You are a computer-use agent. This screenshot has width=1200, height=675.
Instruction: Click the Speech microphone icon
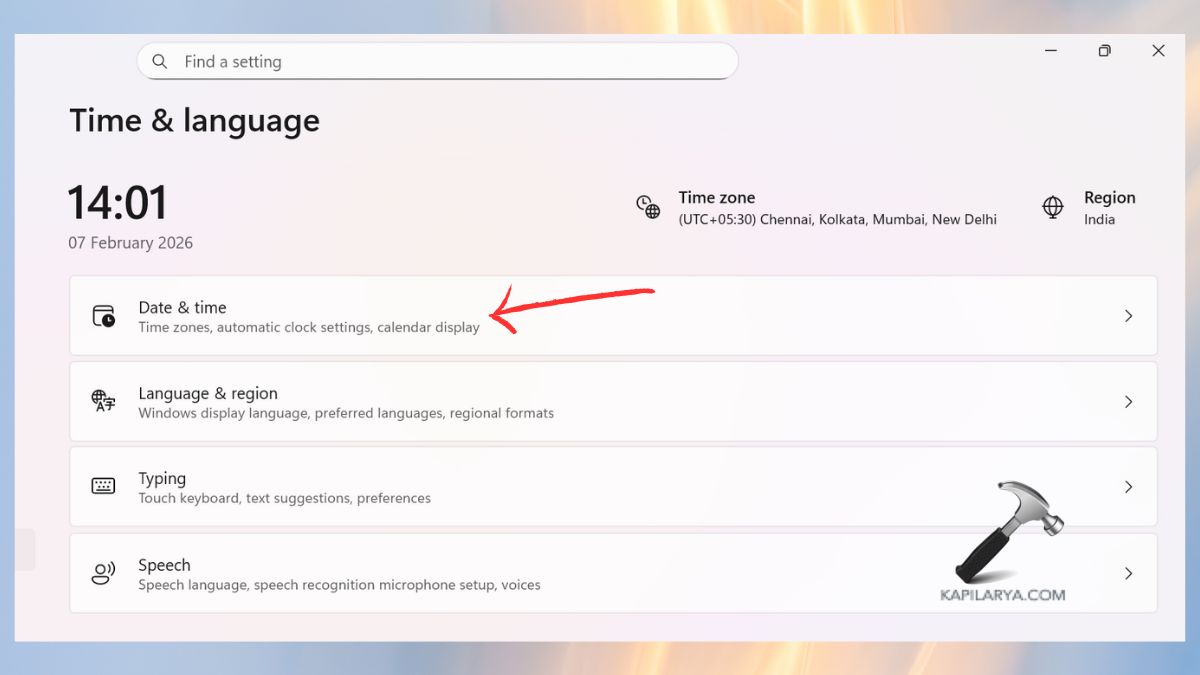103,572
